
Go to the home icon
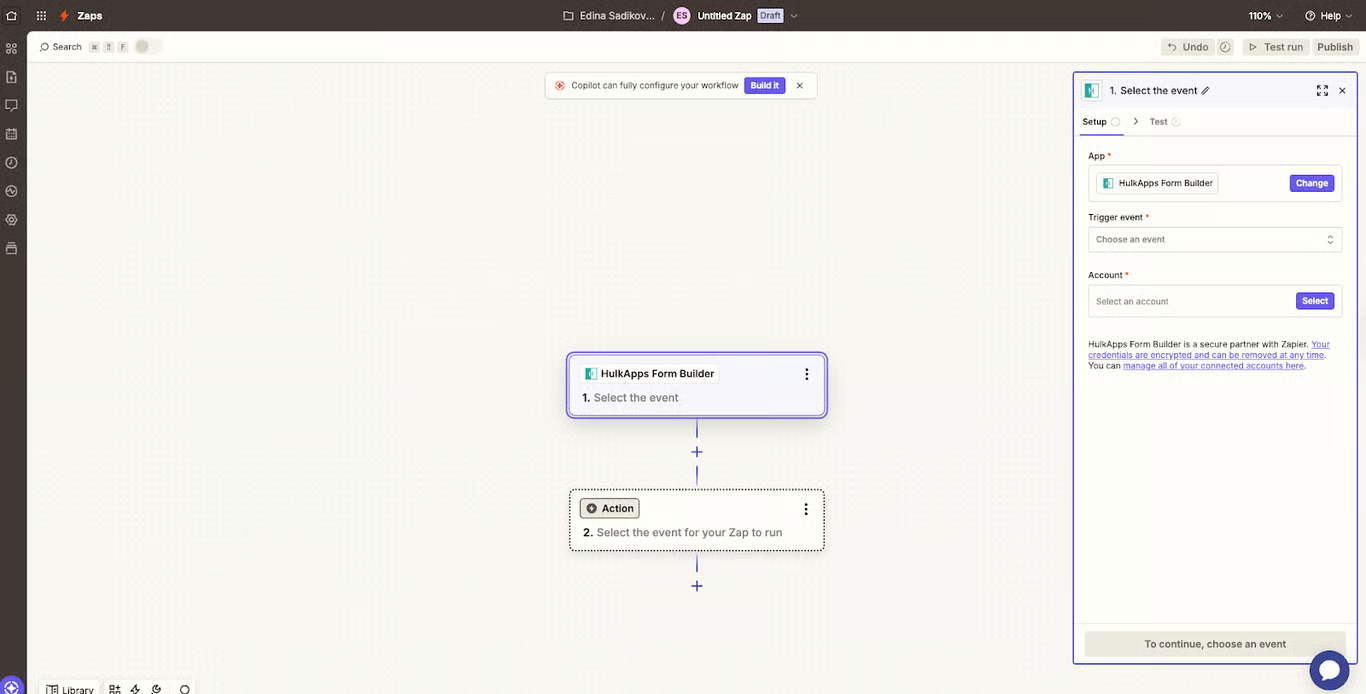click(x=11, y=16)
